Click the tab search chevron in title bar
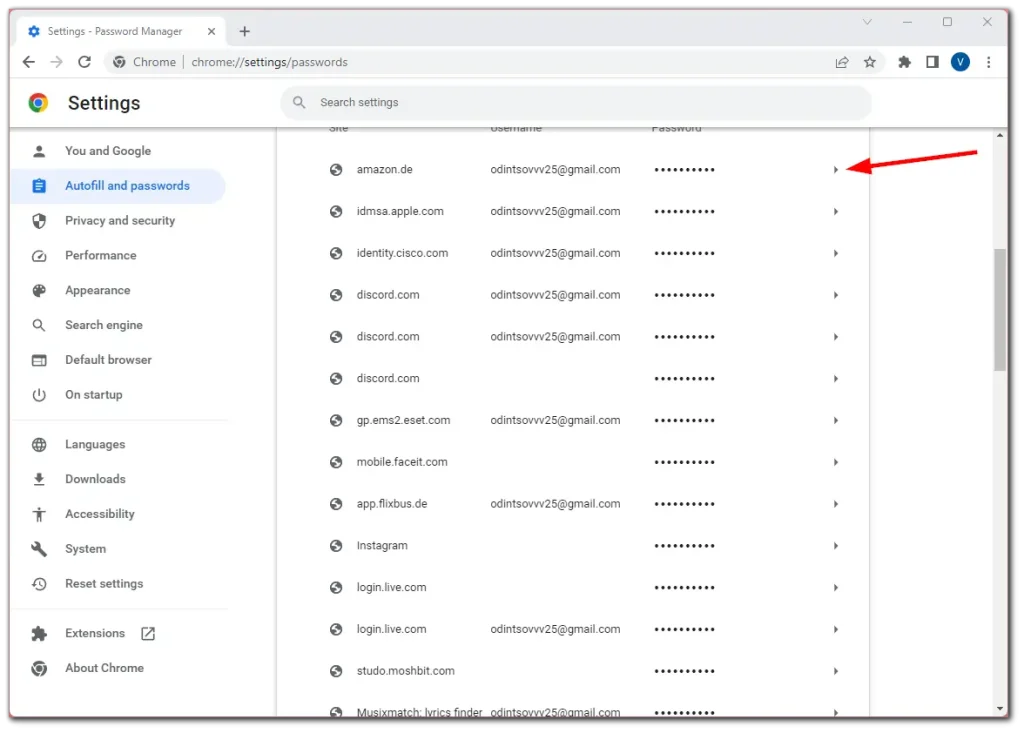The width and height of the screenshot is (1024, 733). click(x=867, y=22)
